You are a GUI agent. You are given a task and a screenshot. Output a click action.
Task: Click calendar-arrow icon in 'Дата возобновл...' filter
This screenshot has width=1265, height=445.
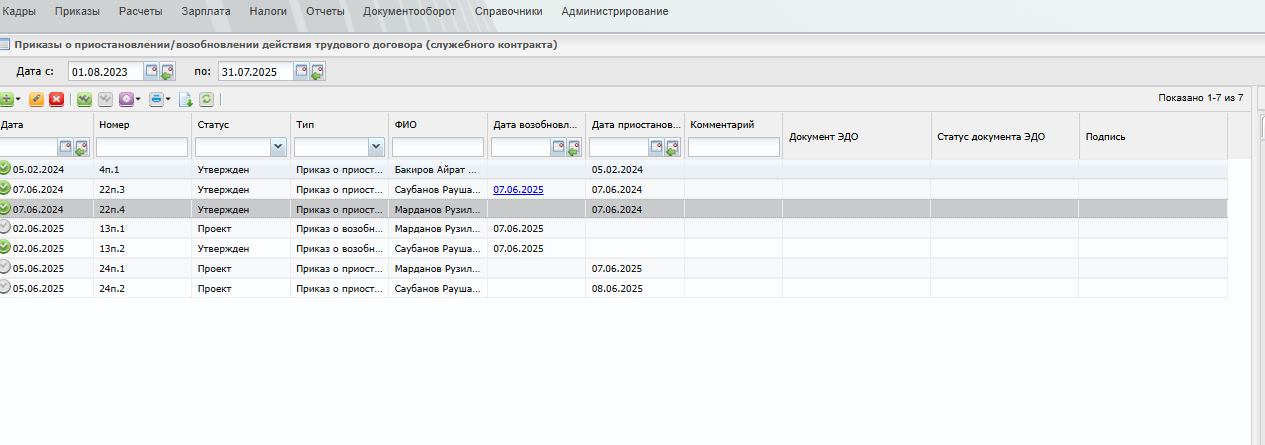pos(575,147)
